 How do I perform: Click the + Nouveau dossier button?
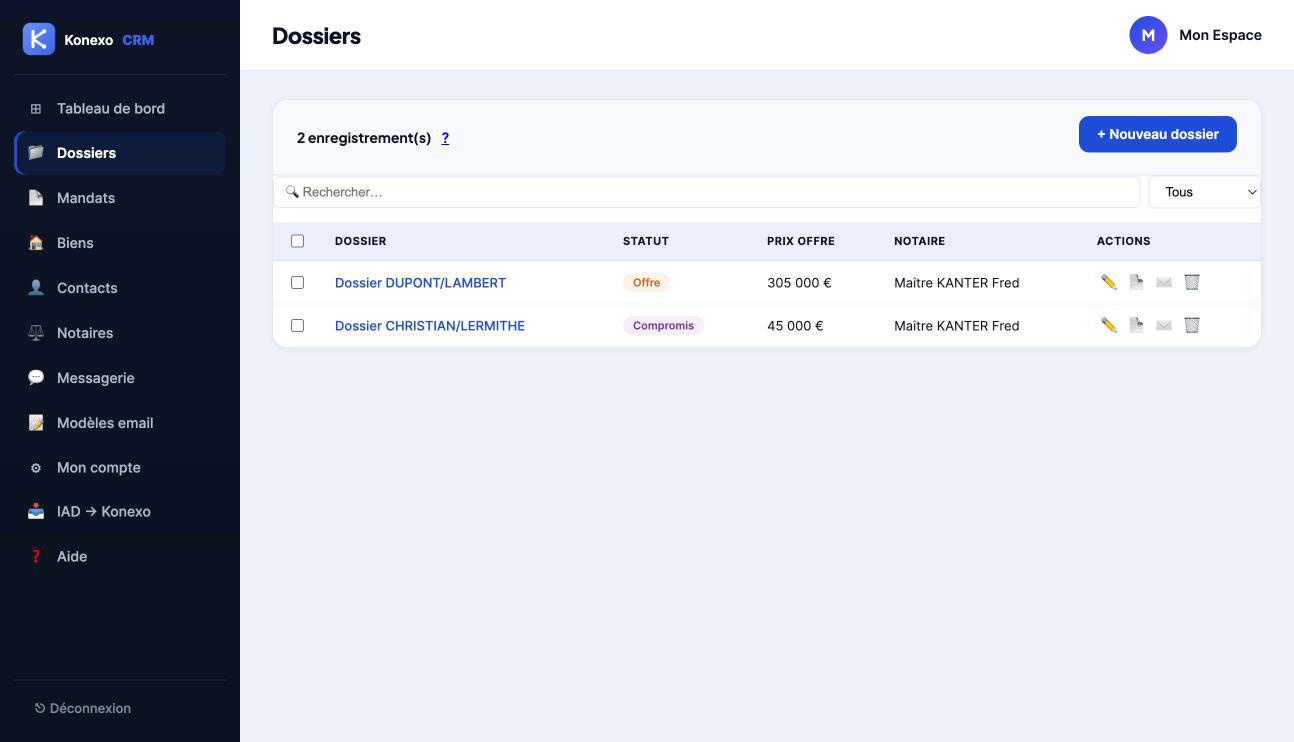(1158, 134)
